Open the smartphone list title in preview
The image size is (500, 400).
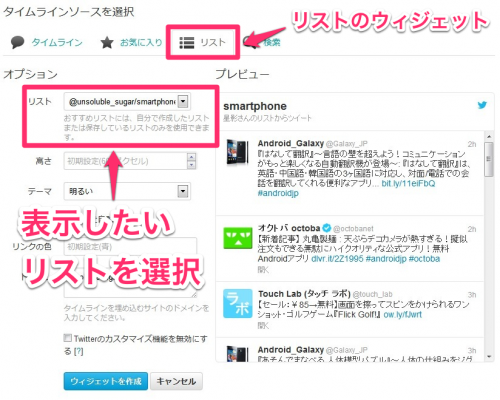click(255, 106)
